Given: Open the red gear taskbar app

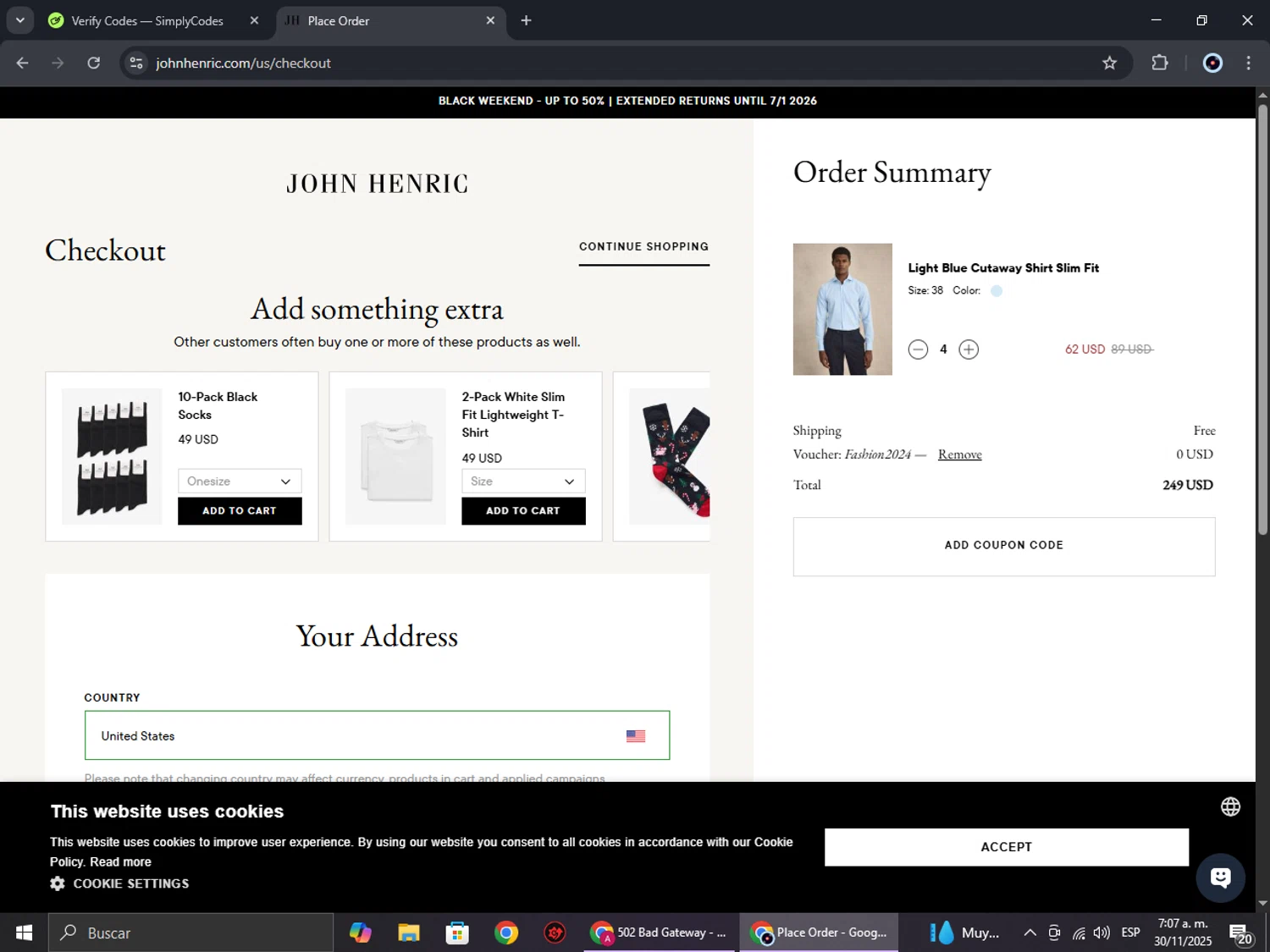Looking at the screenshot, I should pos(555,933).
